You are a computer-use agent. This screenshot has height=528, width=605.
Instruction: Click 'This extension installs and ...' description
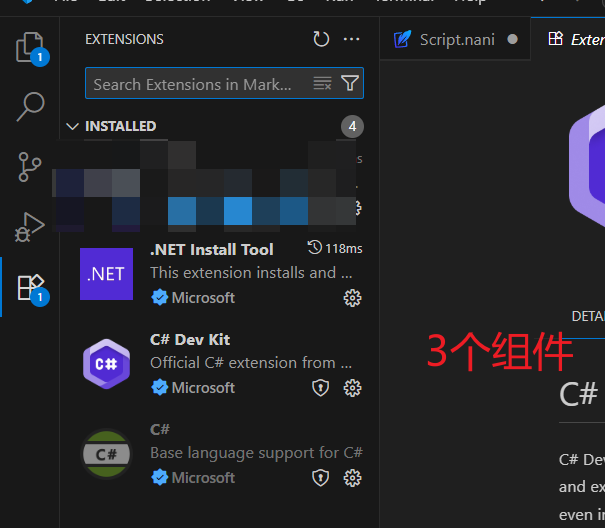251,273
